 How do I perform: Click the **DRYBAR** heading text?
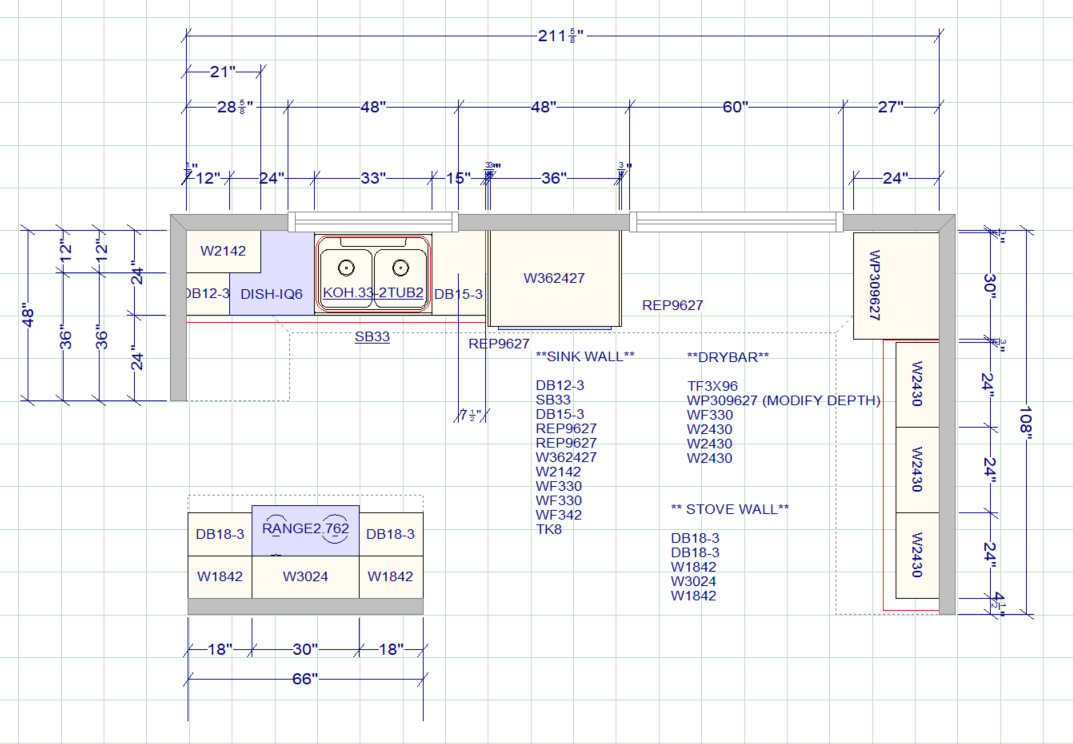click(x=728, y=357)
